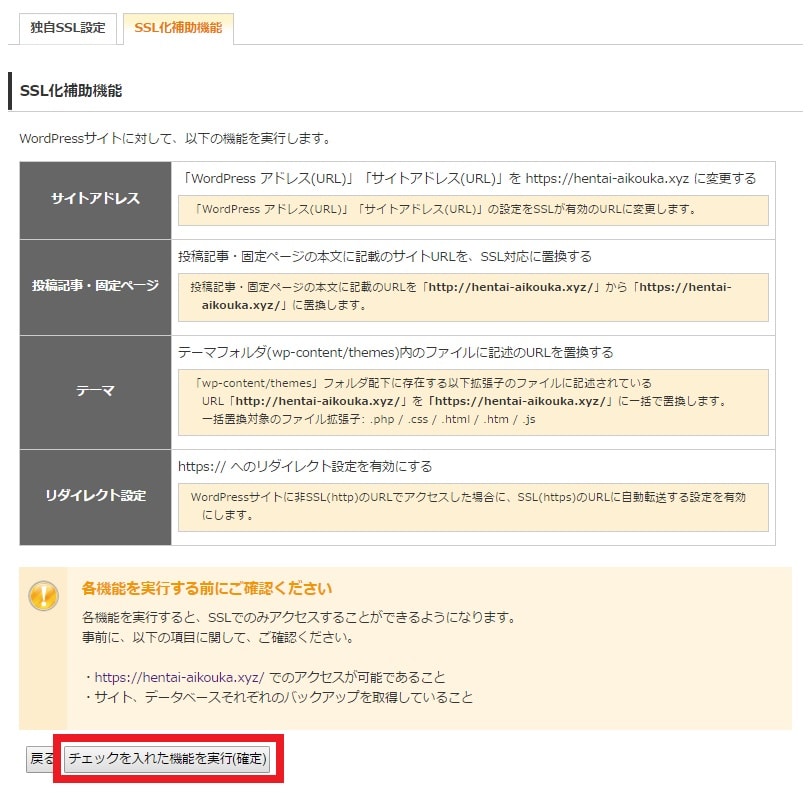The height and width of the screenshot is (793, 809).
Task: Select the テーマ row header
Action: 95,392
